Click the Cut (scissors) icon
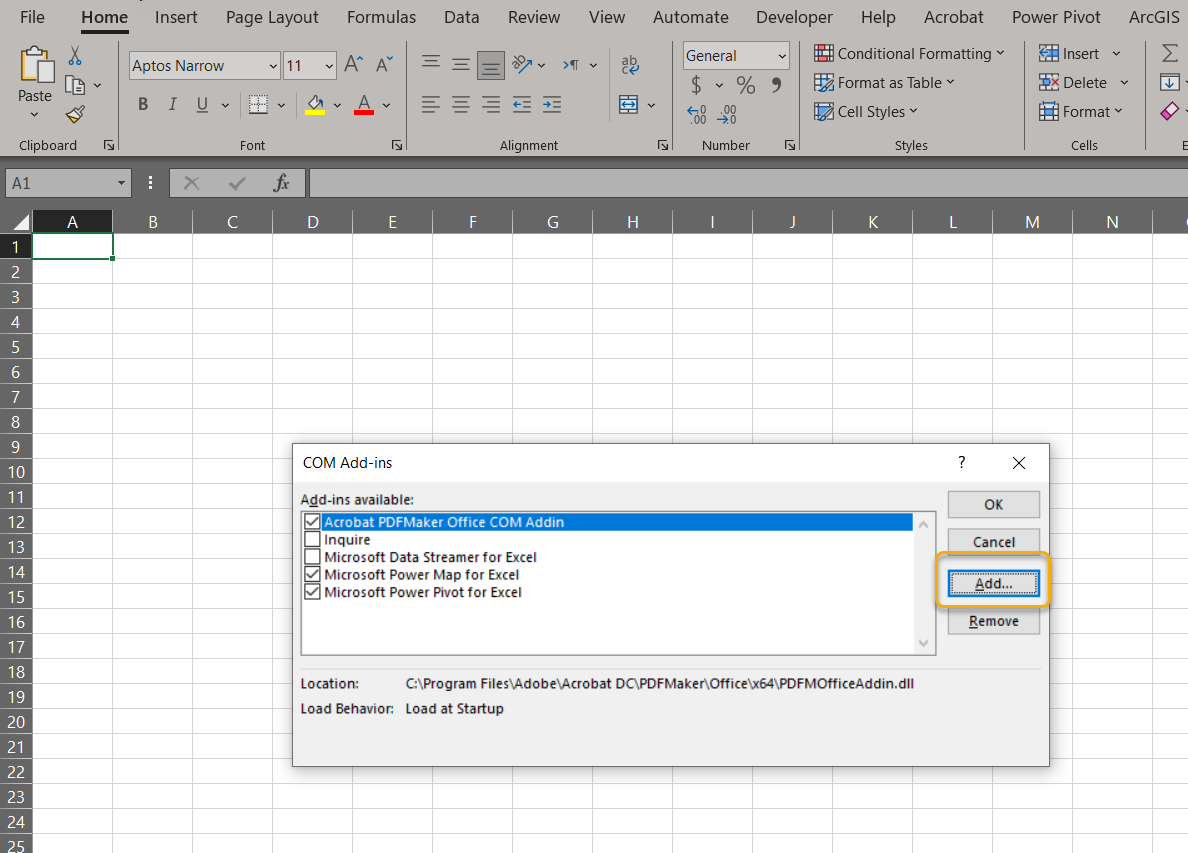The image size is (1188, 853). pos(74,56)
